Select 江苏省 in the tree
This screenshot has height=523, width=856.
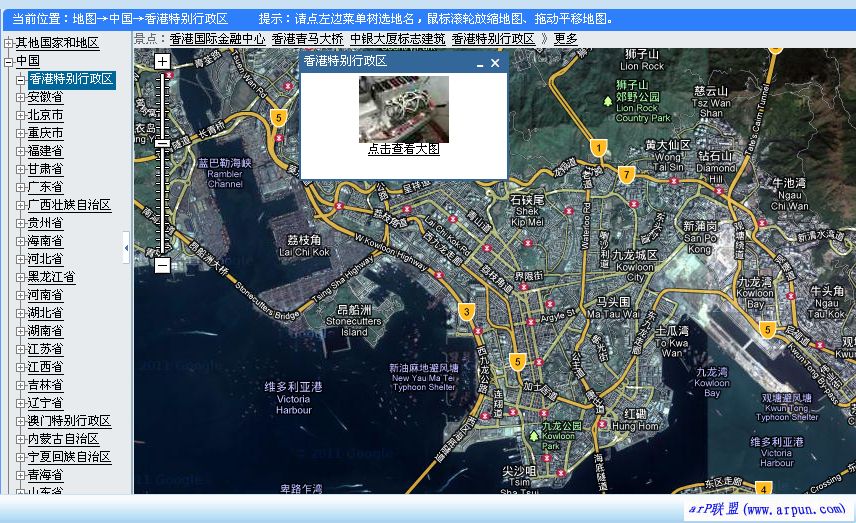(45, 349)
